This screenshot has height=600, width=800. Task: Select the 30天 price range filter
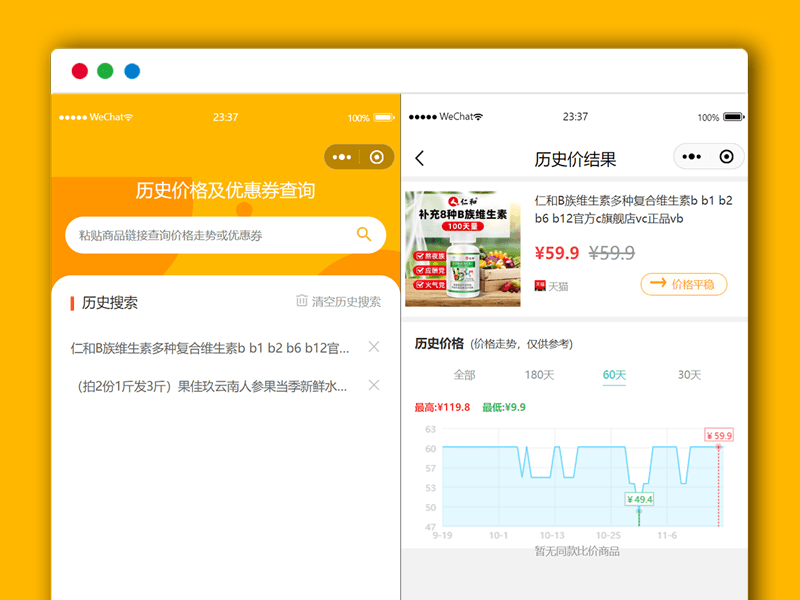[687, 374]
